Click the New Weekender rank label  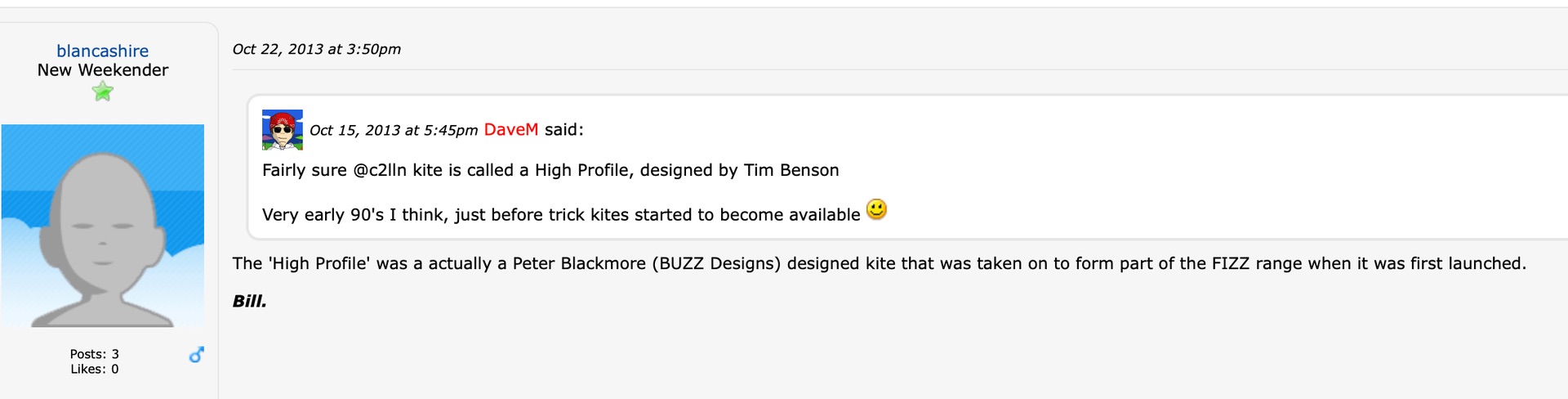[x=102, y=70]
